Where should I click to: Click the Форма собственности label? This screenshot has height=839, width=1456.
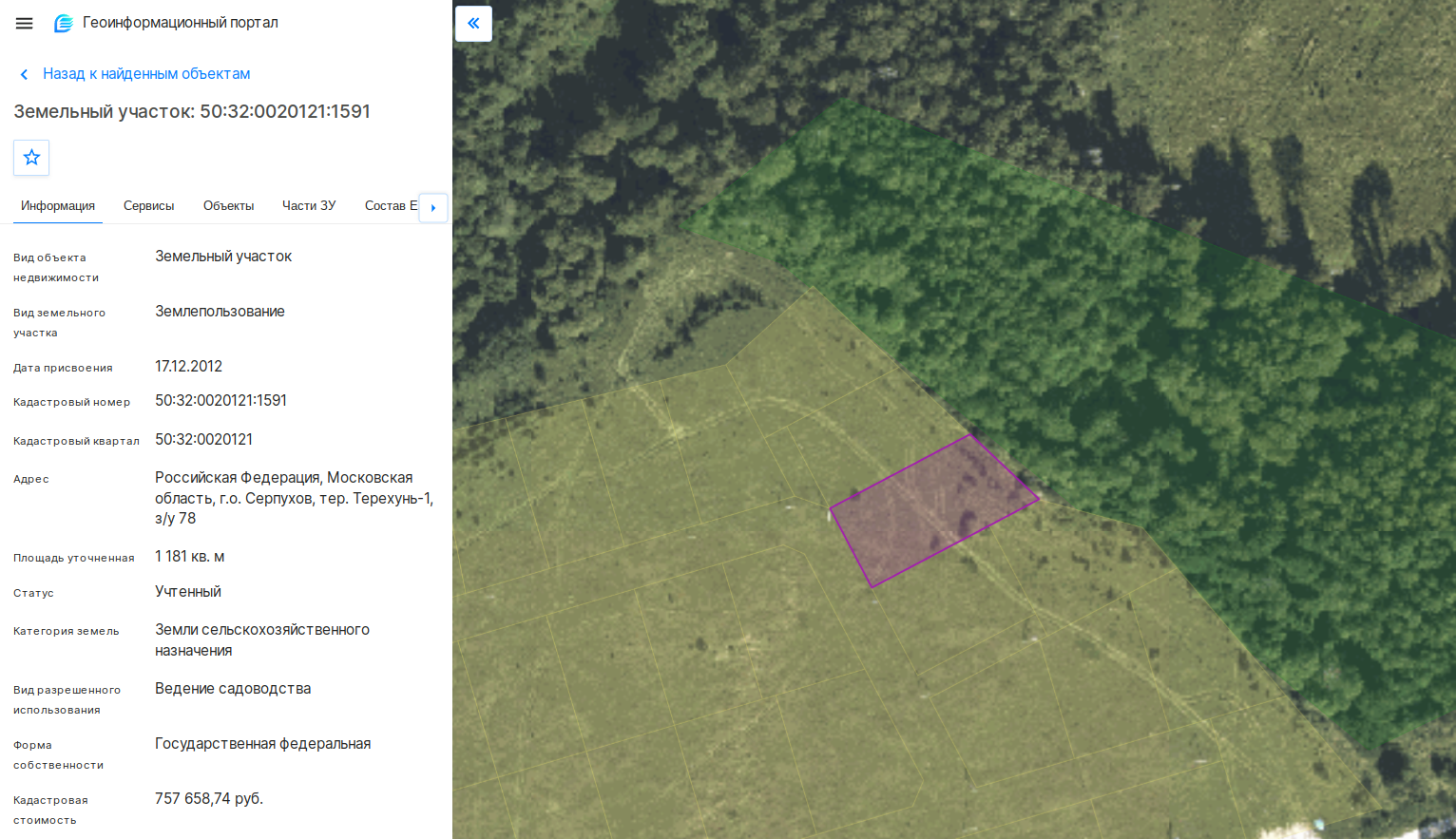coord(59,755)
